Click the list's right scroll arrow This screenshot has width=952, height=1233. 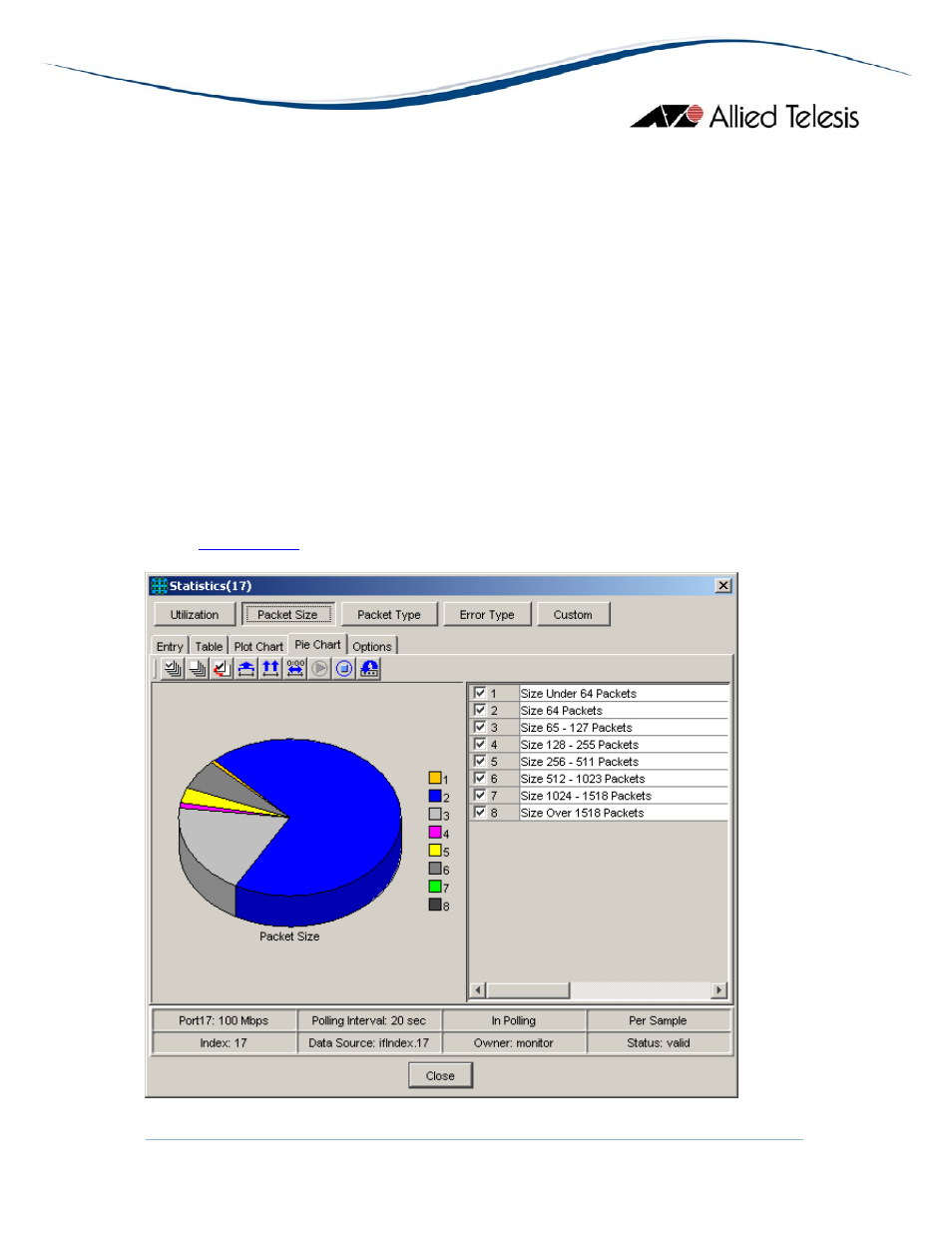pos(719,990)
